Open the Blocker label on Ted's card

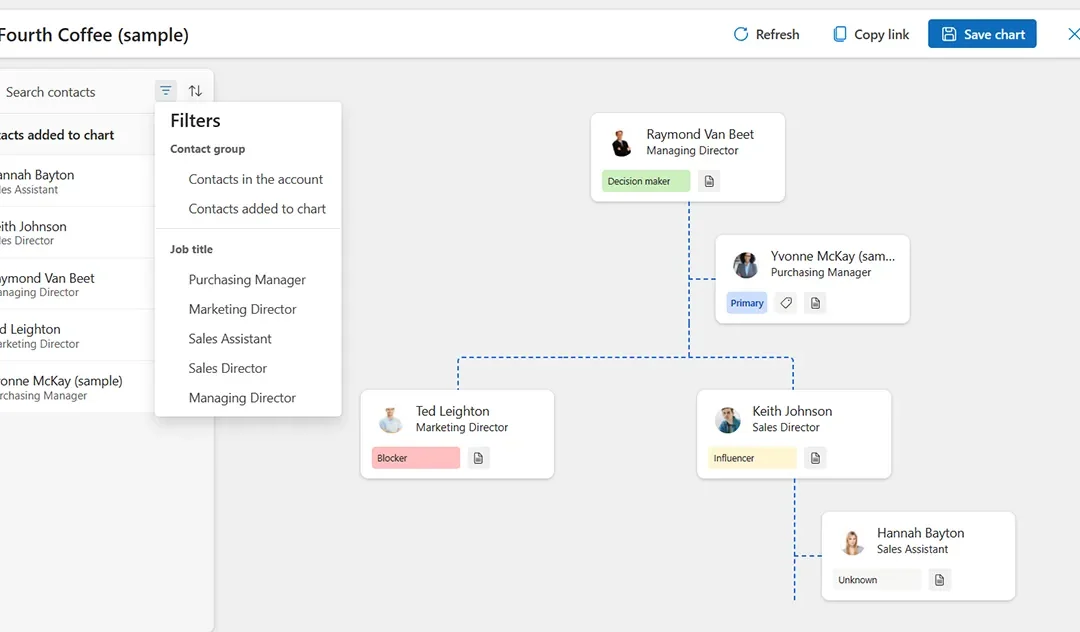[x=416, y=458]
